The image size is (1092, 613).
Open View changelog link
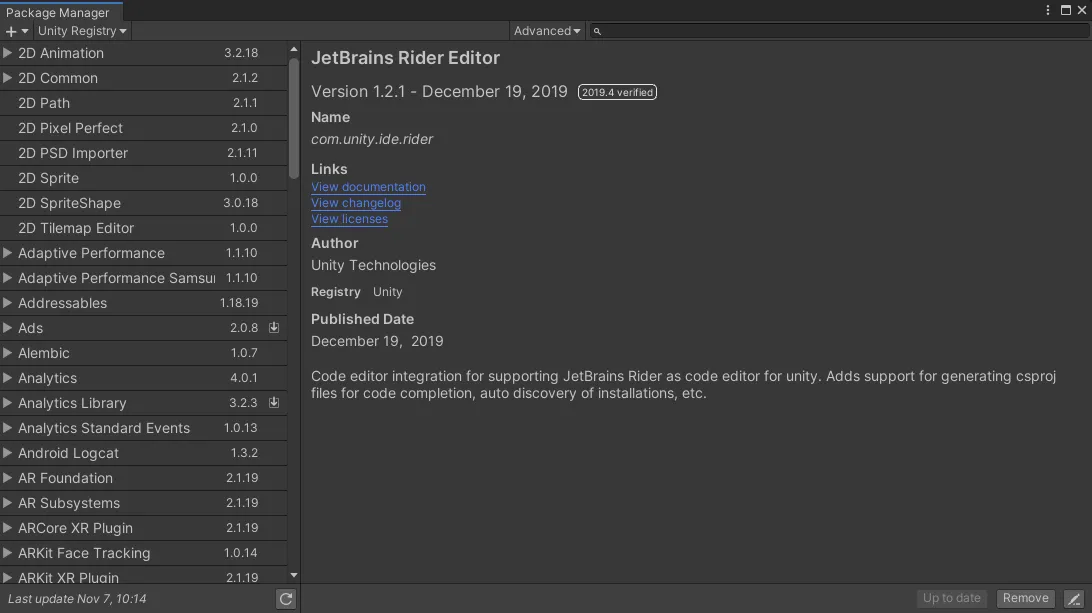point(356,203)
